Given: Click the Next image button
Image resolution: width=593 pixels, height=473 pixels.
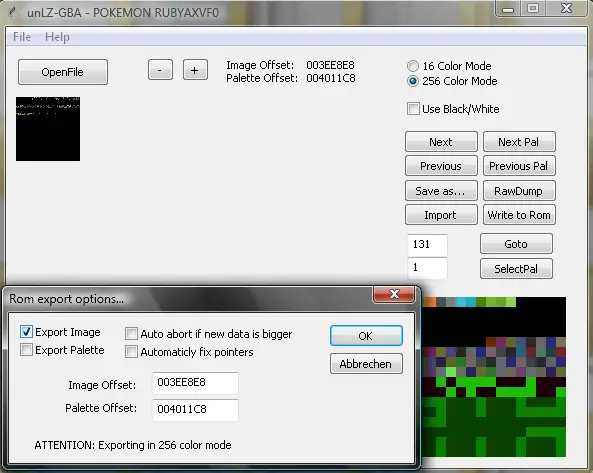Looking at the screenshot, I should [441, 142].
